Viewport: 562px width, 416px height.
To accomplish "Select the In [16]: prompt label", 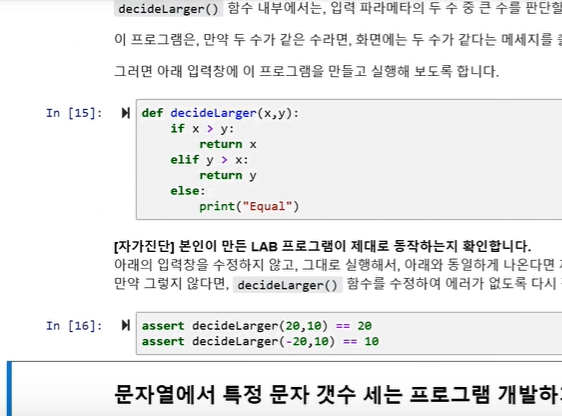I will tap(74, 326).
